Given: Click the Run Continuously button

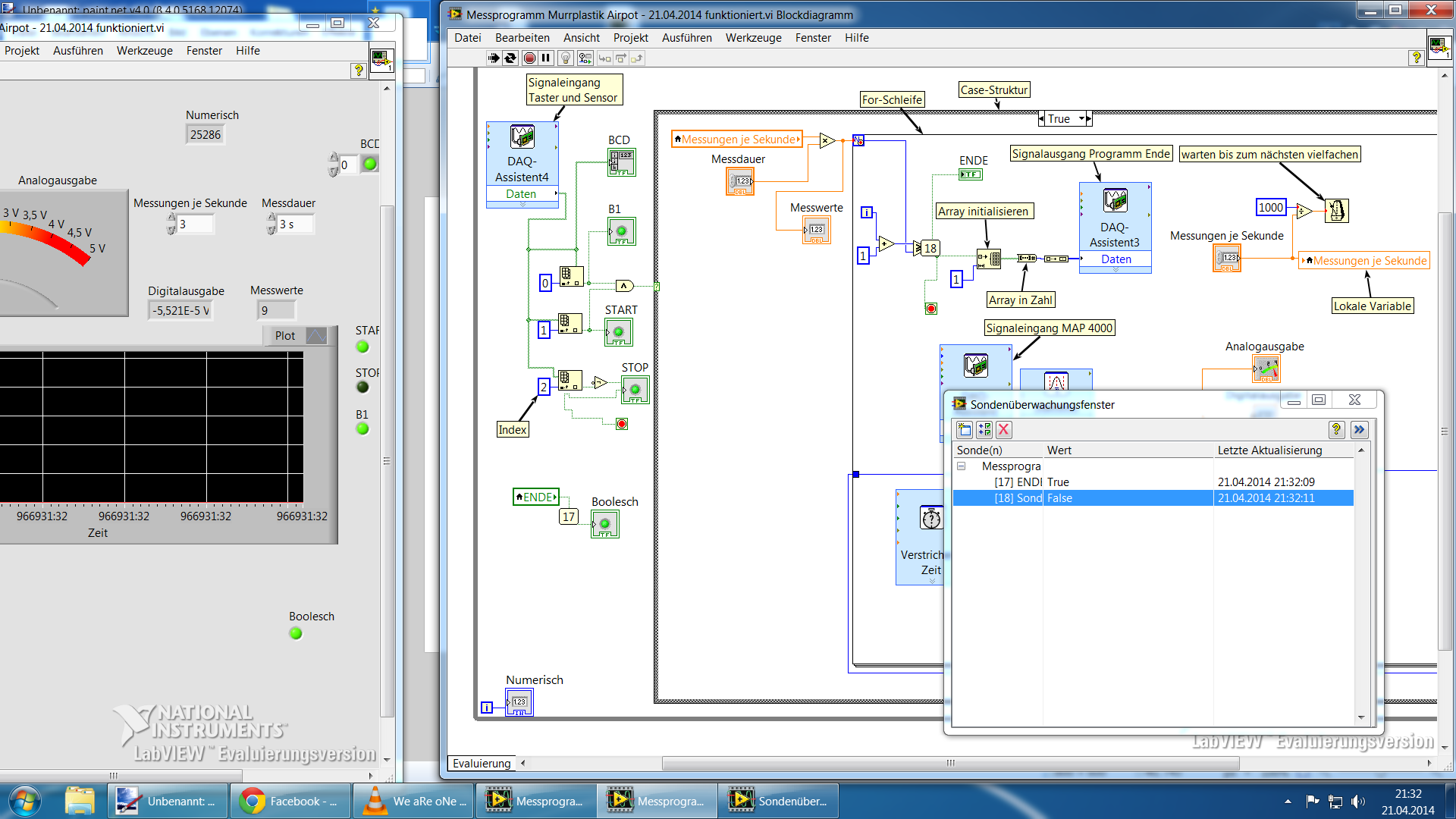Looking at the screenshot, I should pos(510,58).
